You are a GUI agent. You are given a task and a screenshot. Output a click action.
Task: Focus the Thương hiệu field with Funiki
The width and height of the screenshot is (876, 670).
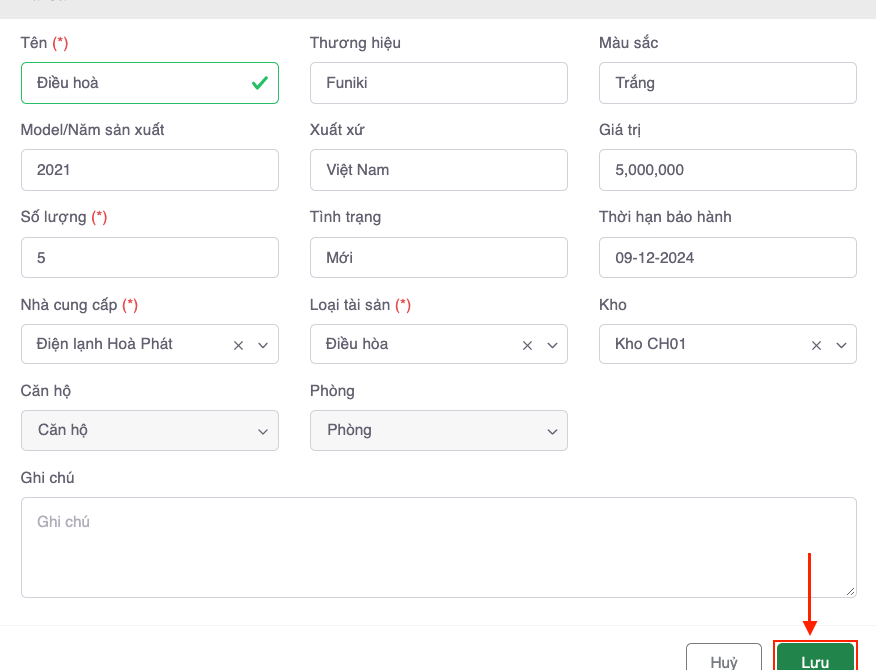click(x=438, y=83)
